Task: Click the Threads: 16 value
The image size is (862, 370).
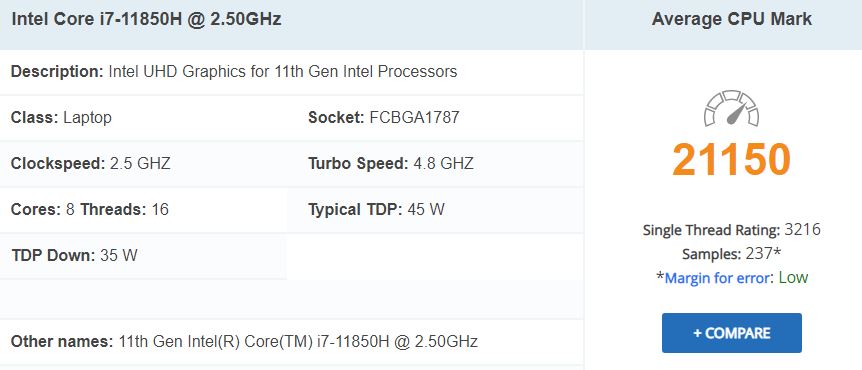Action: pyautogui.click(x=124, y=209)
